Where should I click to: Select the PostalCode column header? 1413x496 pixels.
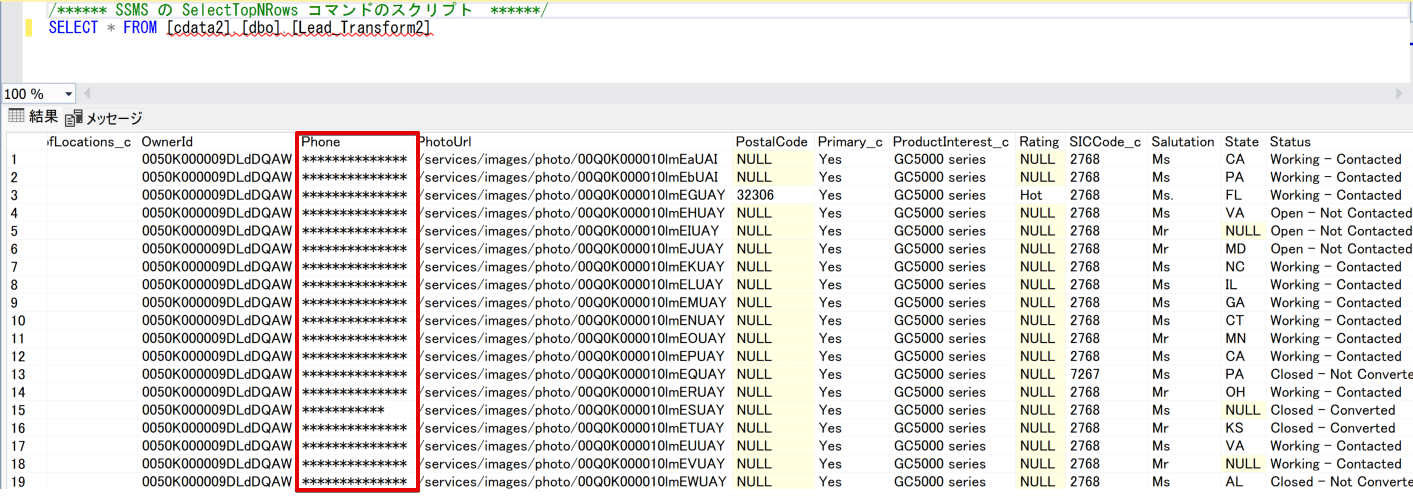[x=773, y=142]
